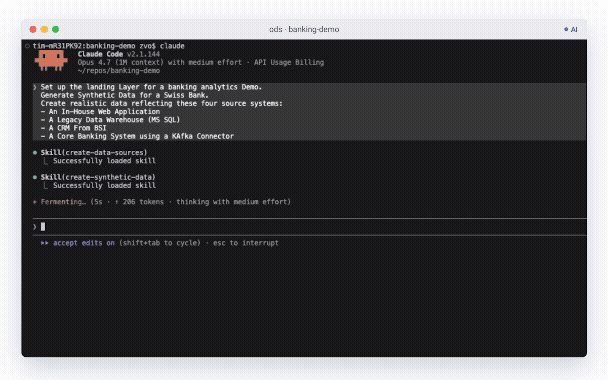Click into the empty prompt input field
The height and width of the screenshot is (380, 608).
click(310, 227)
